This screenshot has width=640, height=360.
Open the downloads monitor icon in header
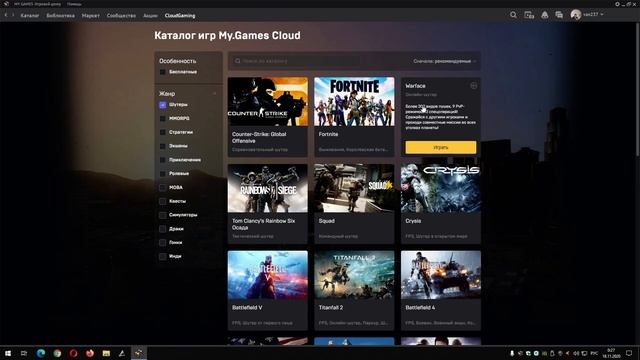tap(529, 15)
